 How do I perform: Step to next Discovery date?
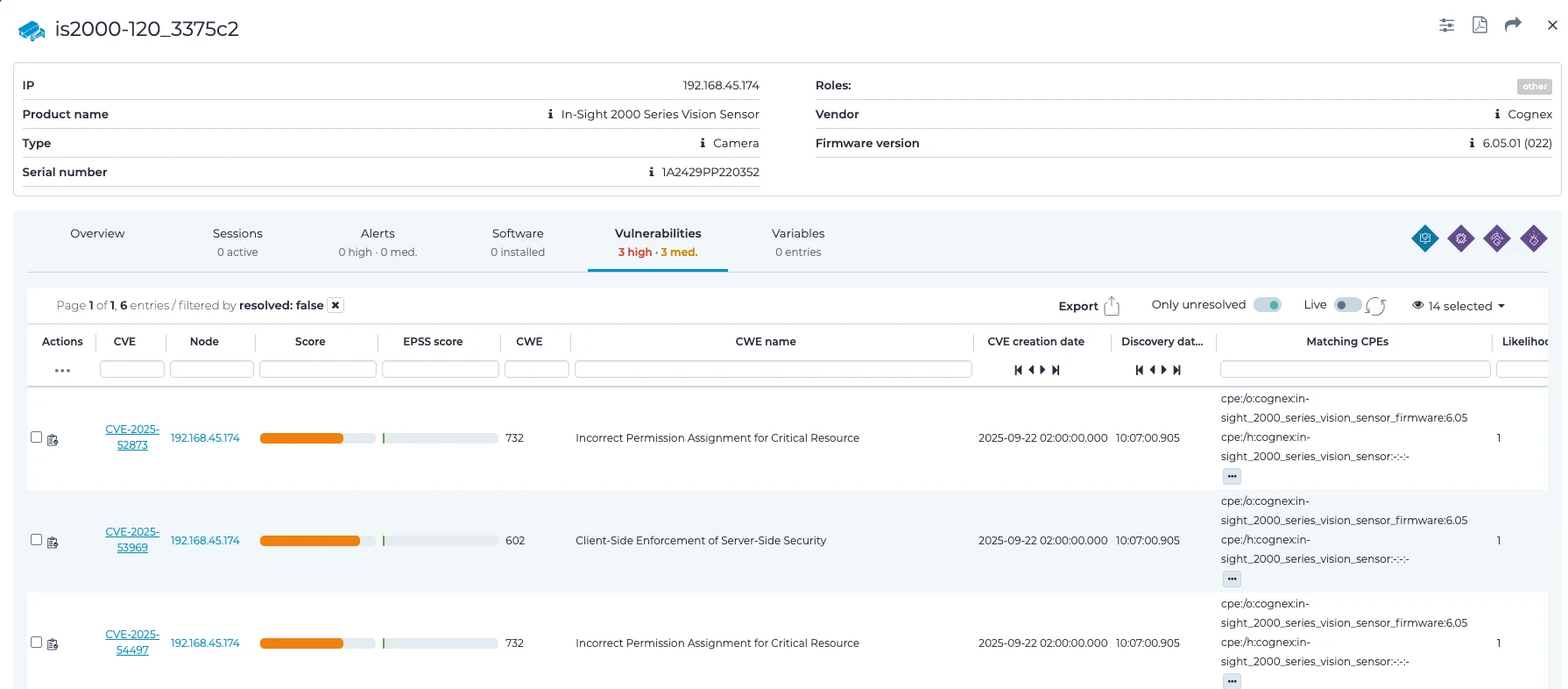coord(1163,370)
